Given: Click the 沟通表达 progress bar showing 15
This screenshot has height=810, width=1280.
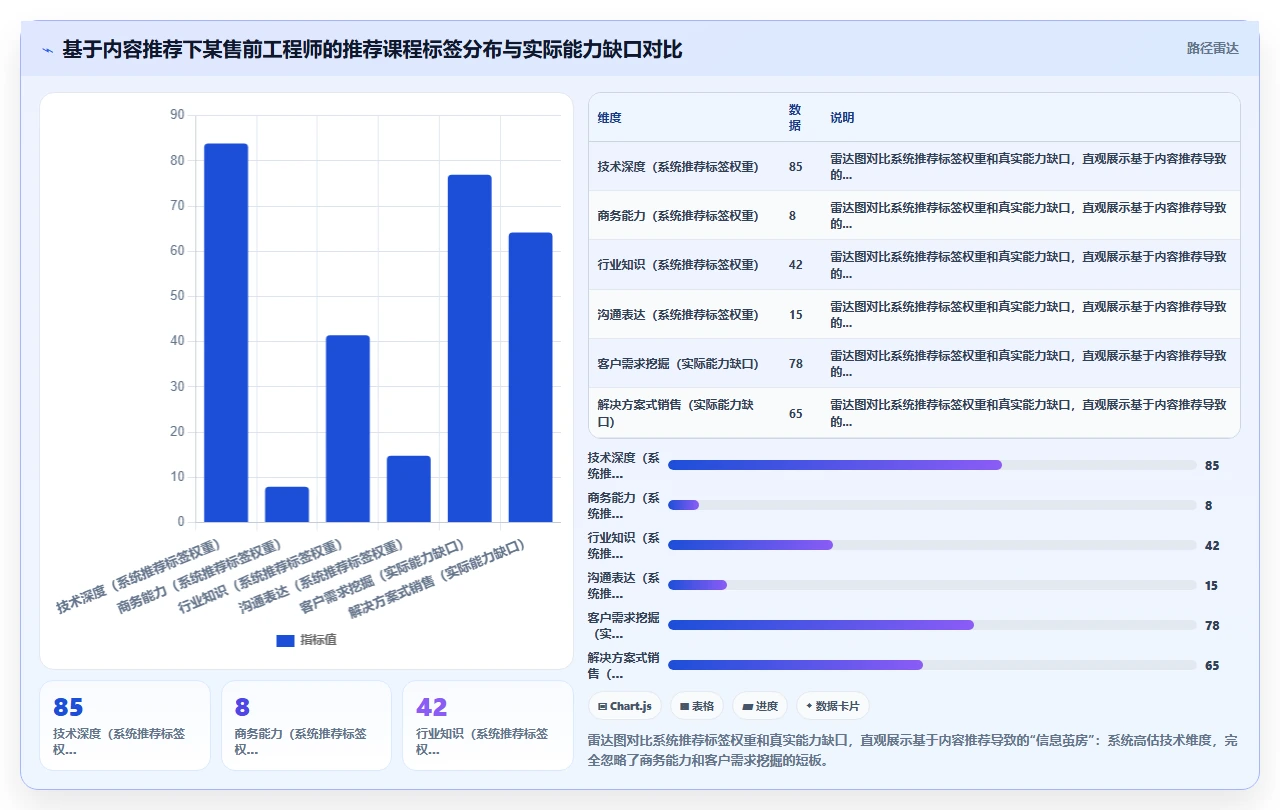Looking at the screenshot, I should pos(932,585).
